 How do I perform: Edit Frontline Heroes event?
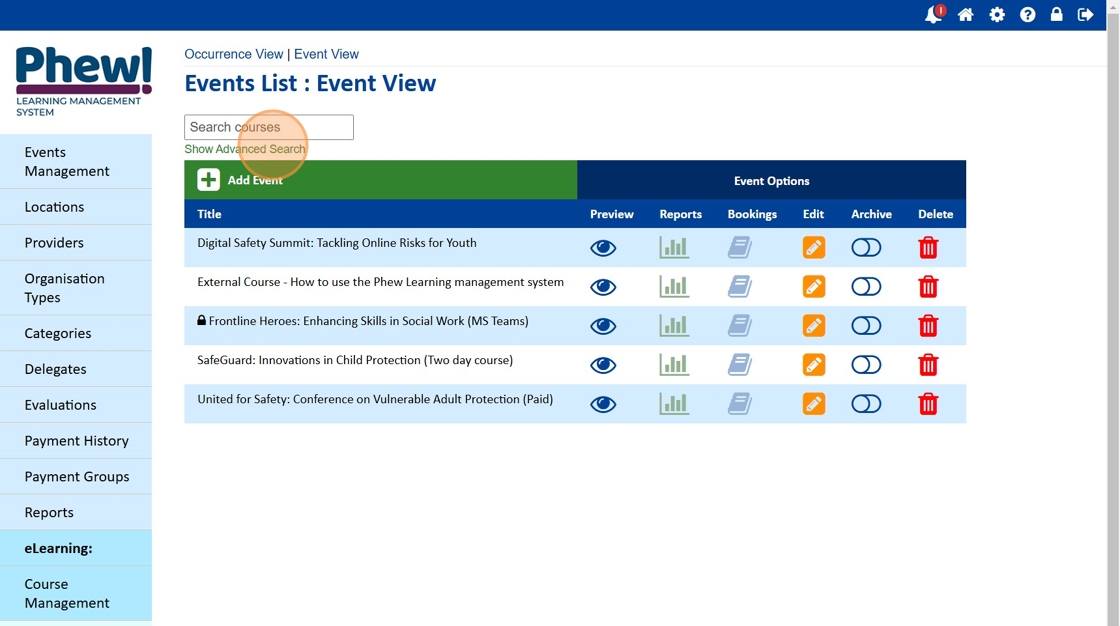coord(814,325)
